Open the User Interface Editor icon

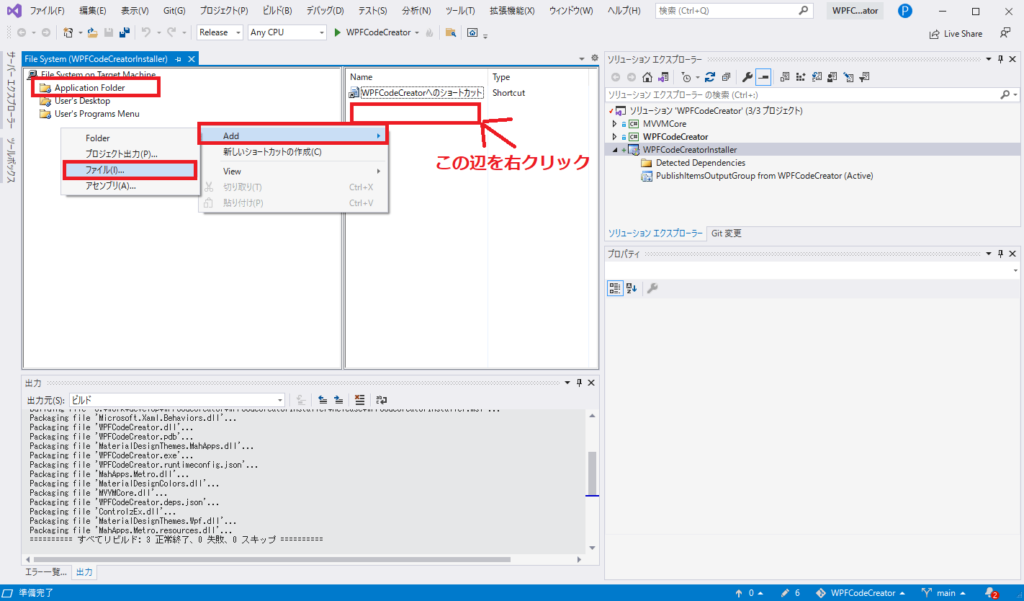point(833,77)
